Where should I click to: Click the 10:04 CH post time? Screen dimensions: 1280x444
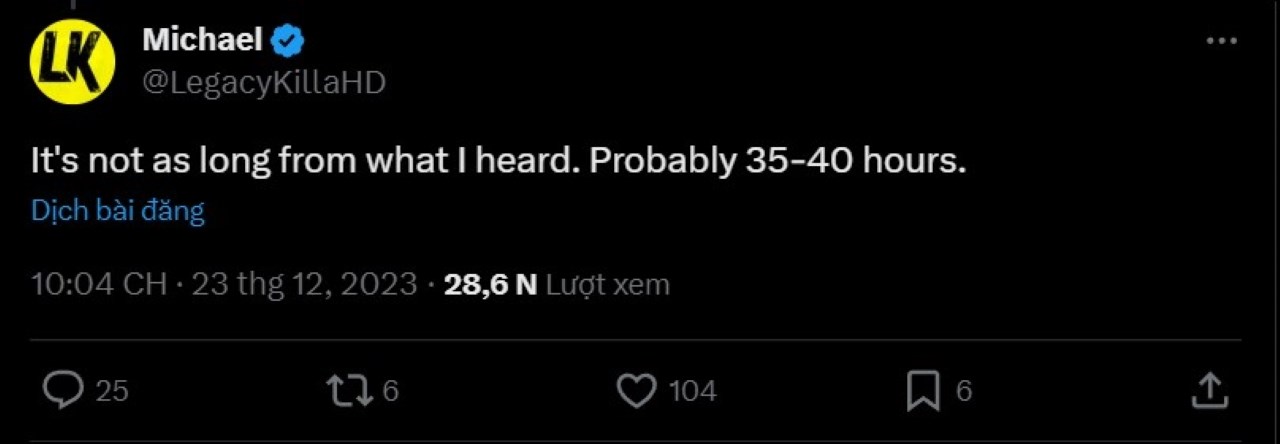click(99, 285)
